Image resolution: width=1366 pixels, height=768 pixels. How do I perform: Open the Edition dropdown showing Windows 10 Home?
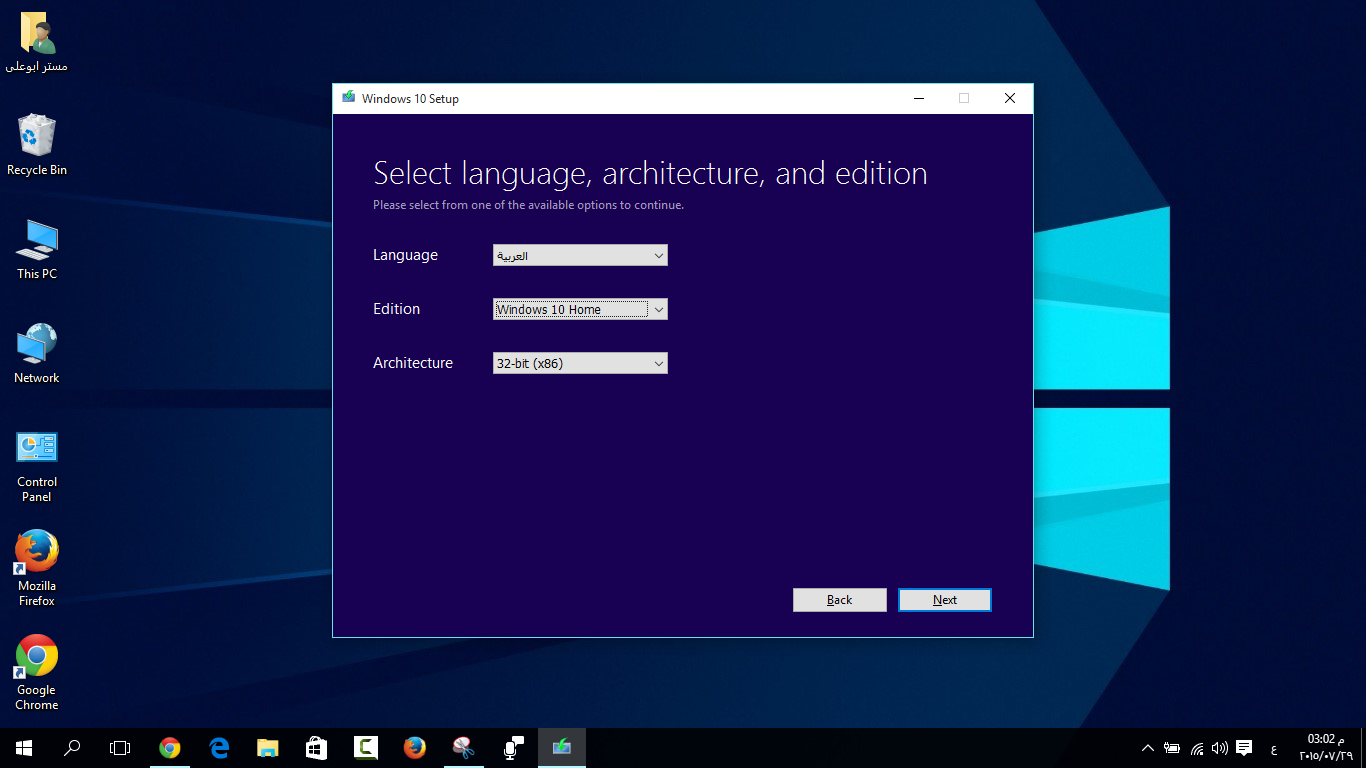click(x=580, y=309)
